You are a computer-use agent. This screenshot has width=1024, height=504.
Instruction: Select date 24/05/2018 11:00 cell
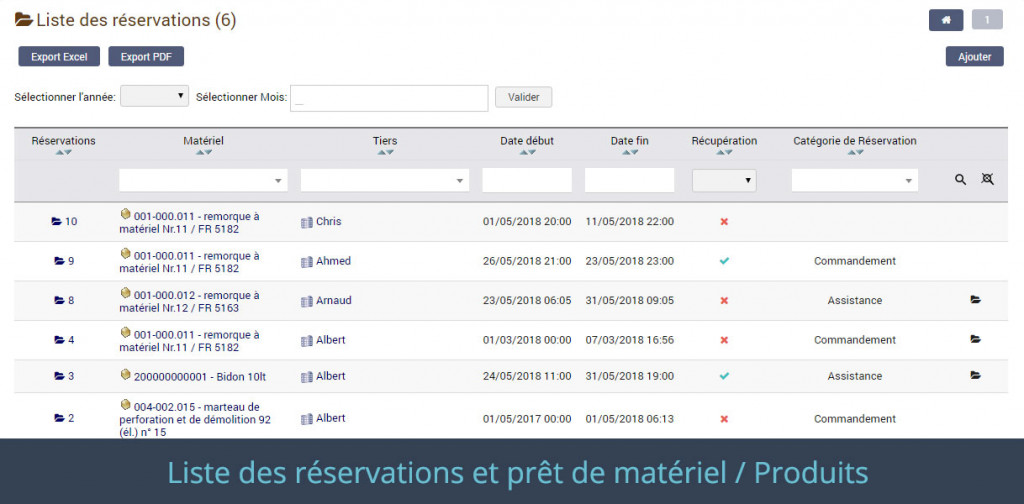[x=527, y=377]
